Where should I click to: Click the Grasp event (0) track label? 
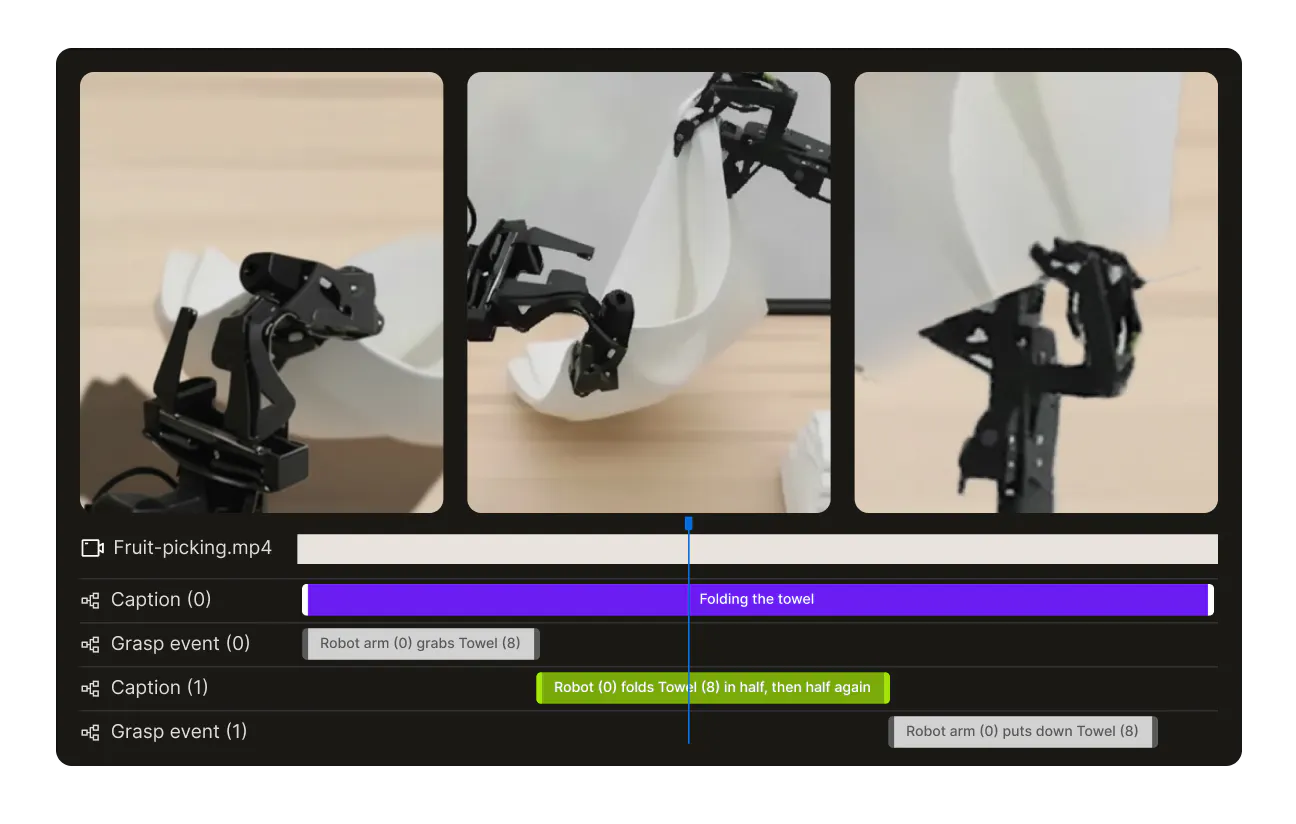[179, 643]
